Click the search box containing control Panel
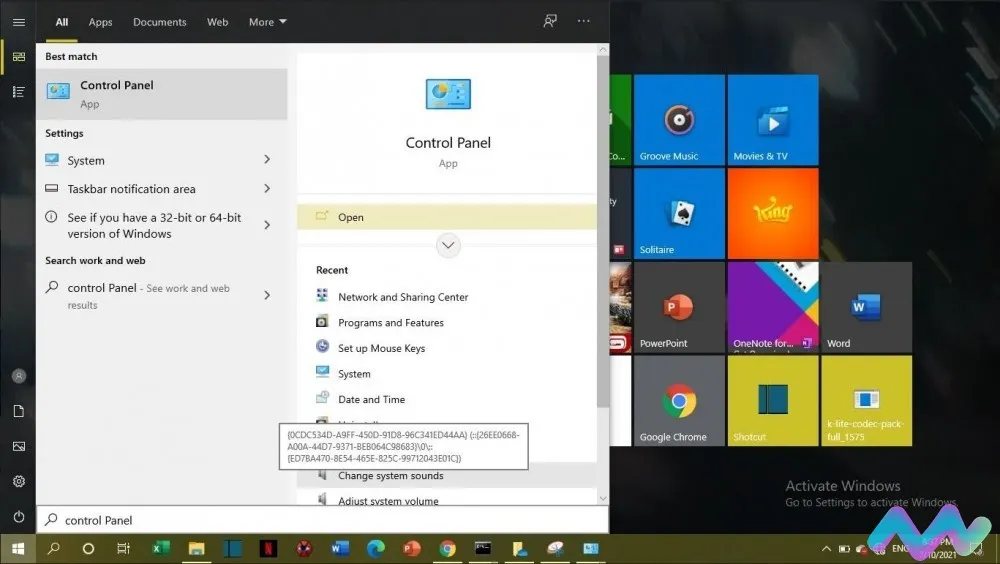 point(323,520)
